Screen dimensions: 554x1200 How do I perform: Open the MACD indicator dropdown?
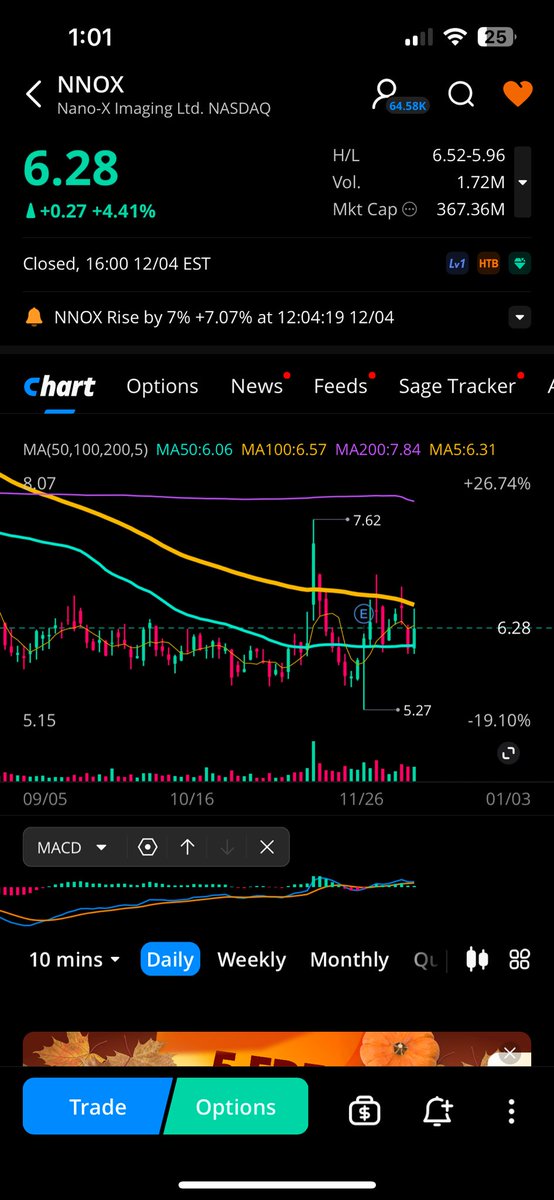(x=72, y=847)
